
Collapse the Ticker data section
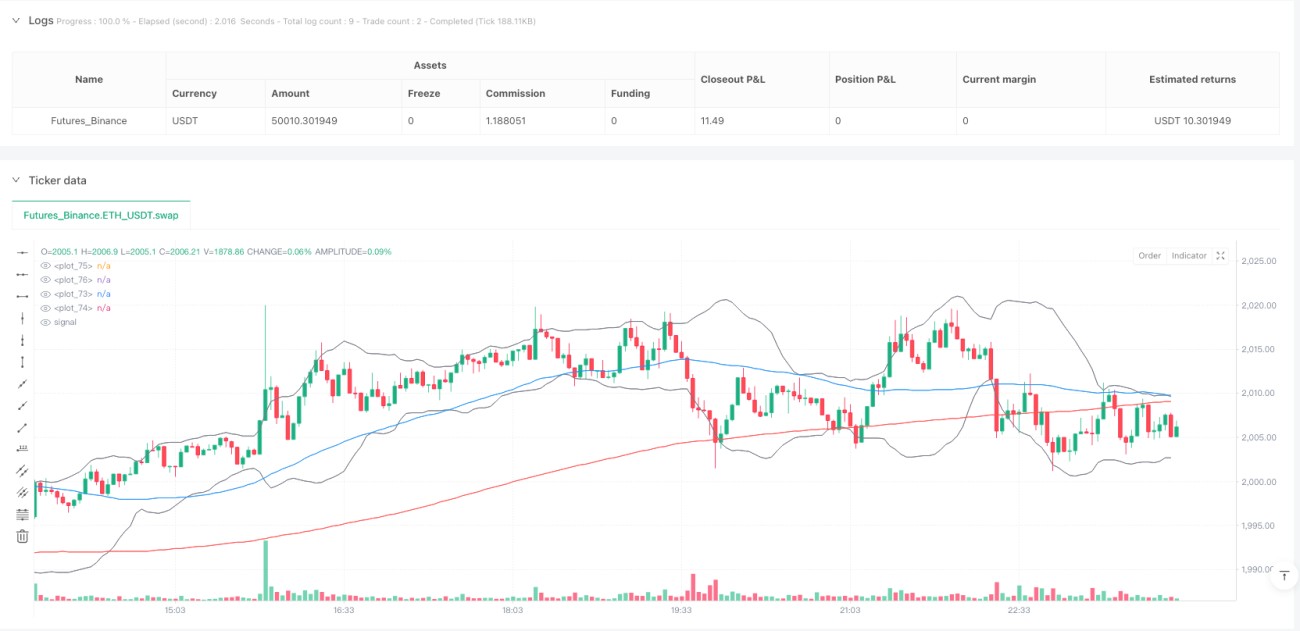[15, 180]
